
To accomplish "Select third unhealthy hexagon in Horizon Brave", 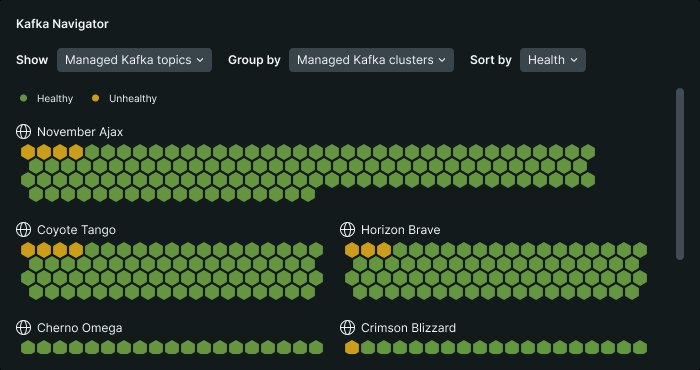I will [x=384, y=250].
